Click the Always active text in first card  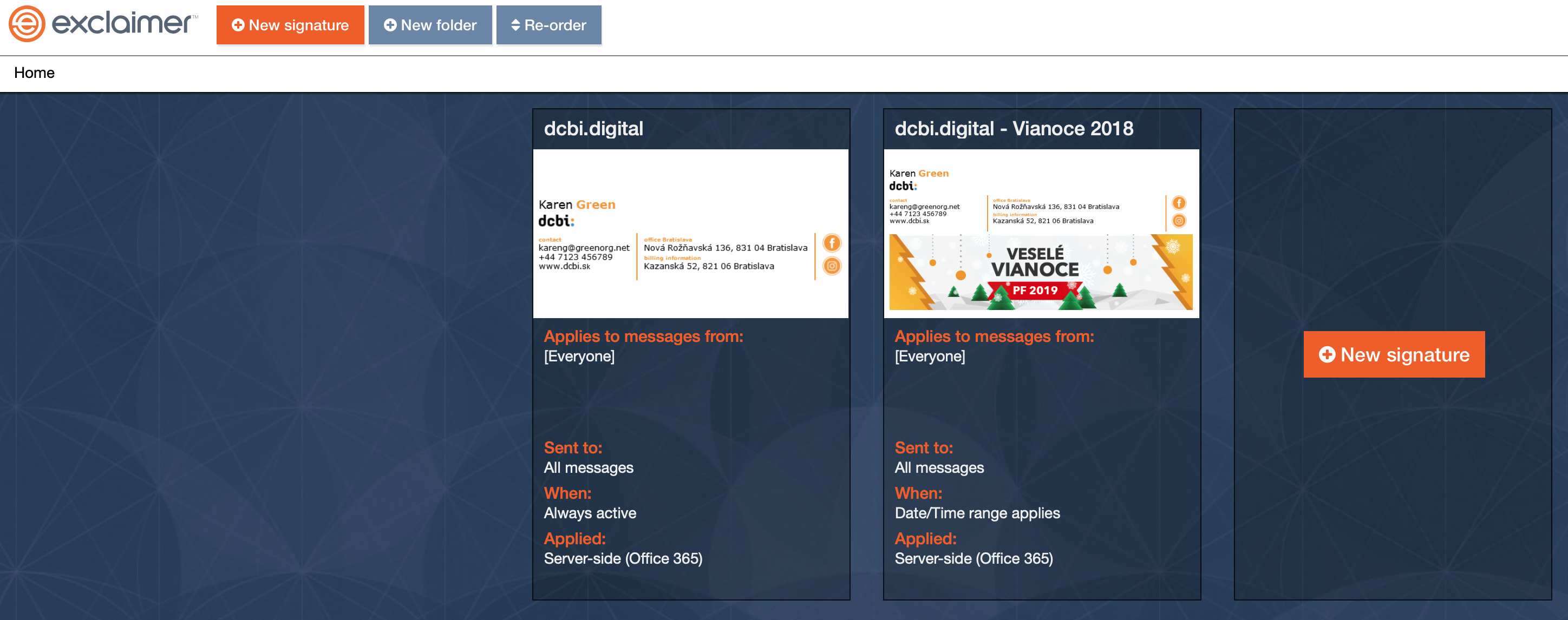pyautogui.click(x=589, y=513)
